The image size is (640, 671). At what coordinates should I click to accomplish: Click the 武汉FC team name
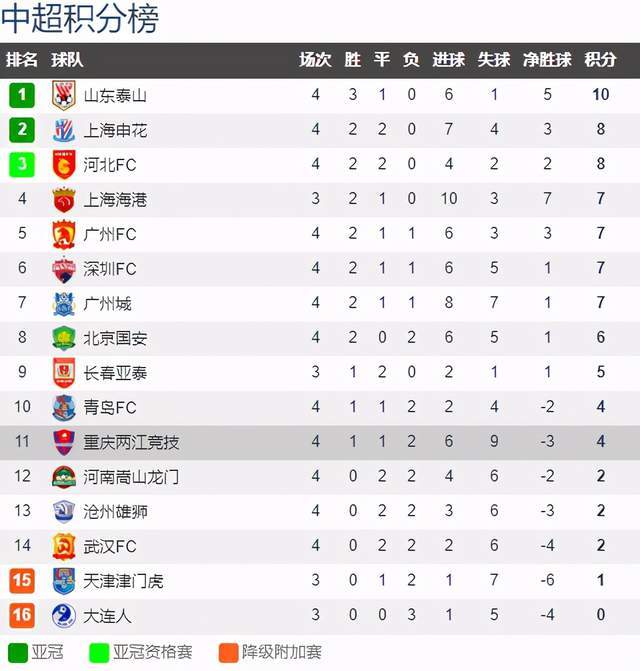click(x=110, y=546)
